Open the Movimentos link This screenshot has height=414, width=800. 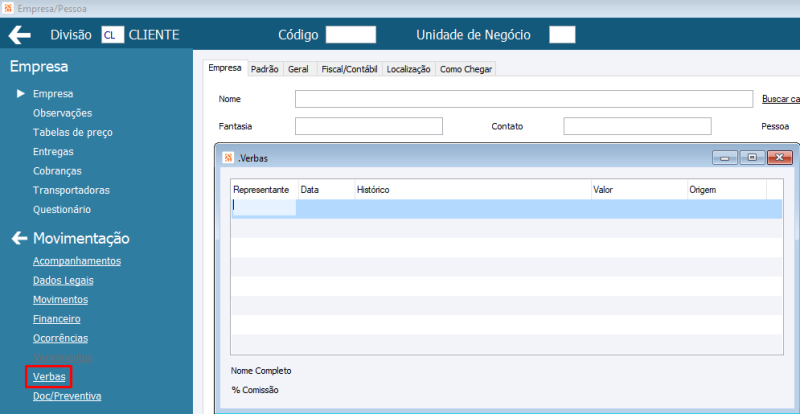[x=60, y=300]
